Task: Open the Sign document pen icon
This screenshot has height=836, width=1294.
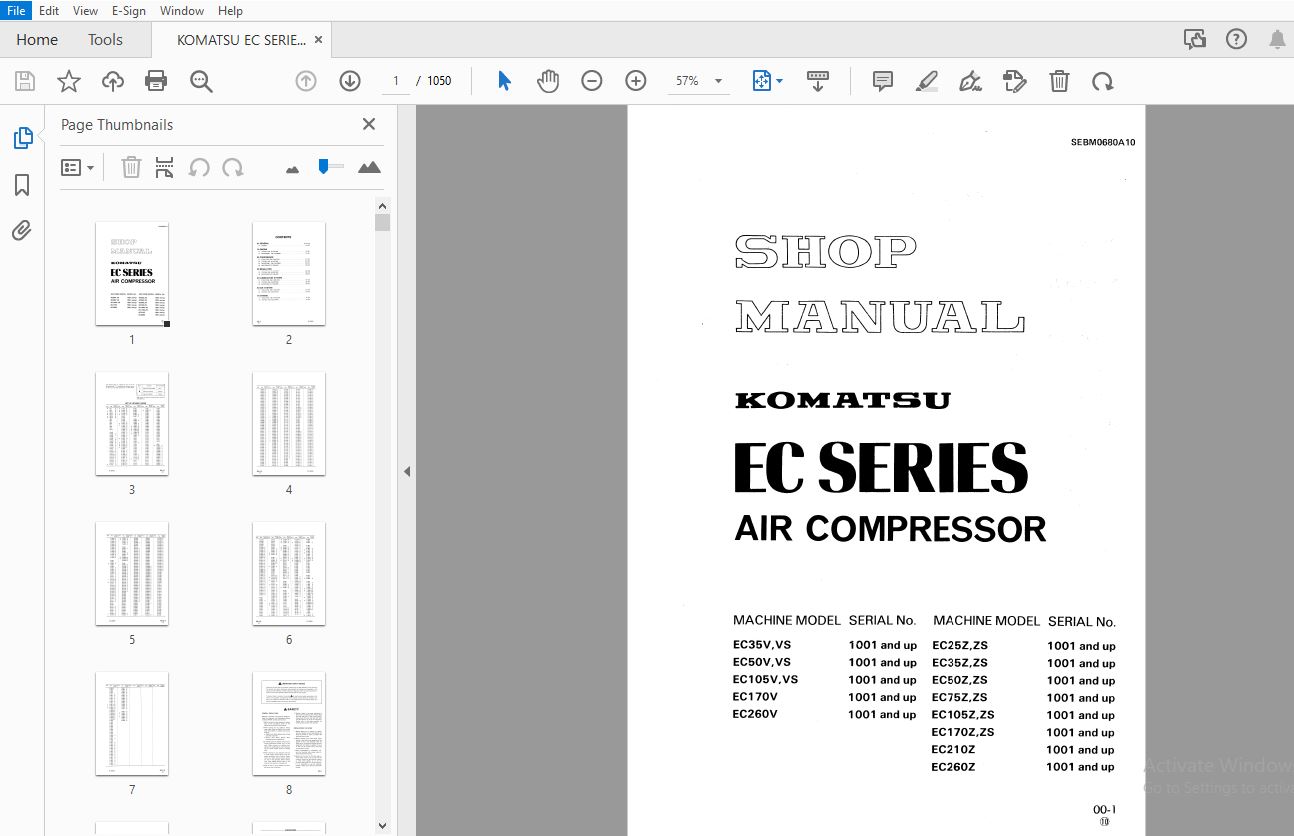Action: click(970, 81)
